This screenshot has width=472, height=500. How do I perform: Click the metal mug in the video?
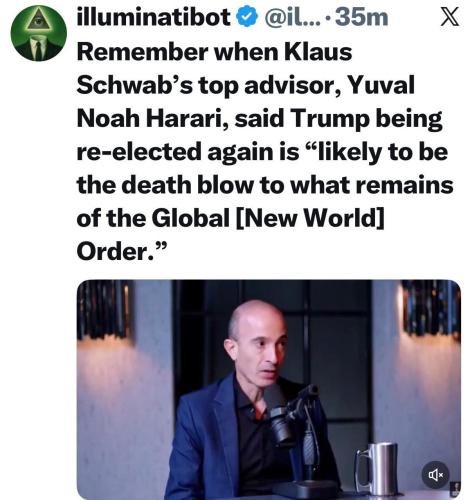click(375, 468)
